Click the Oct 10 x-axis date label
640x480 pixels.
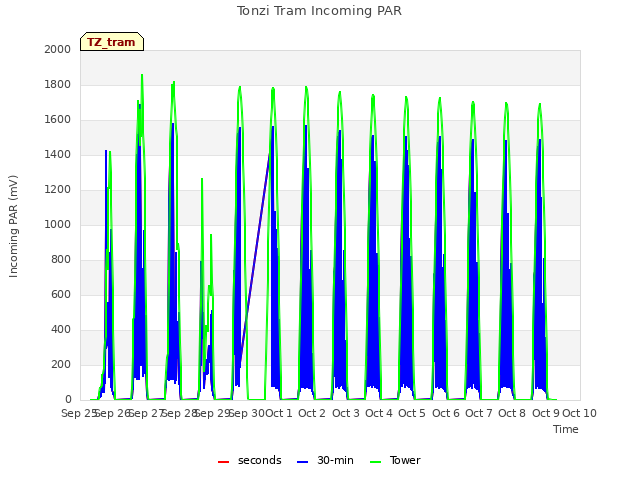coord(579,413)
